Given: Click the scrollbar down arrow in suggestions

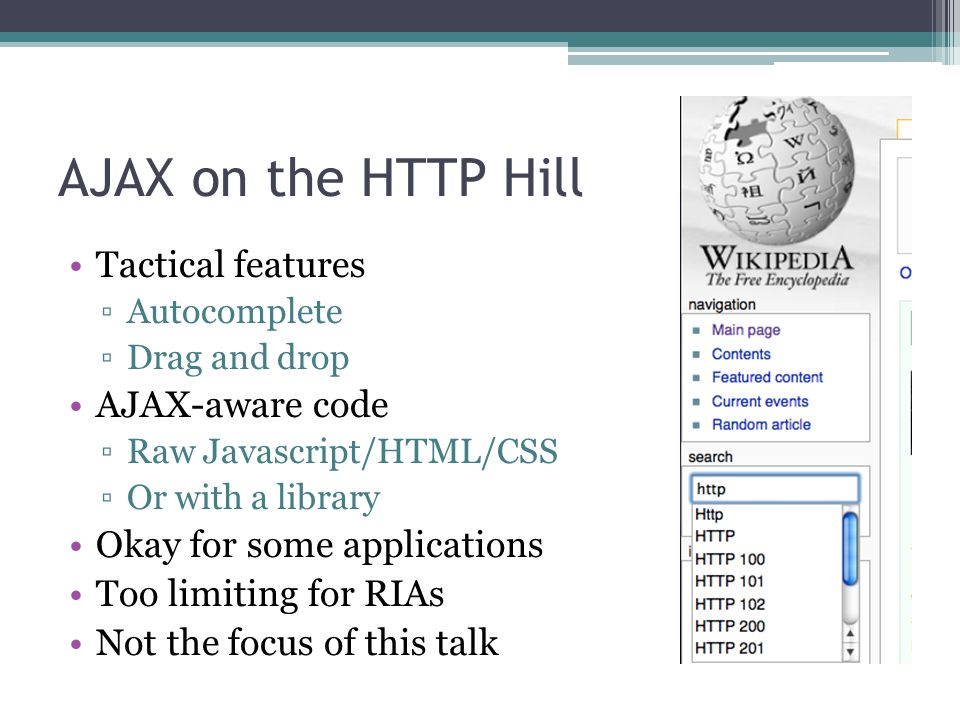Looking at the screenshot, I should click(850, 652).
